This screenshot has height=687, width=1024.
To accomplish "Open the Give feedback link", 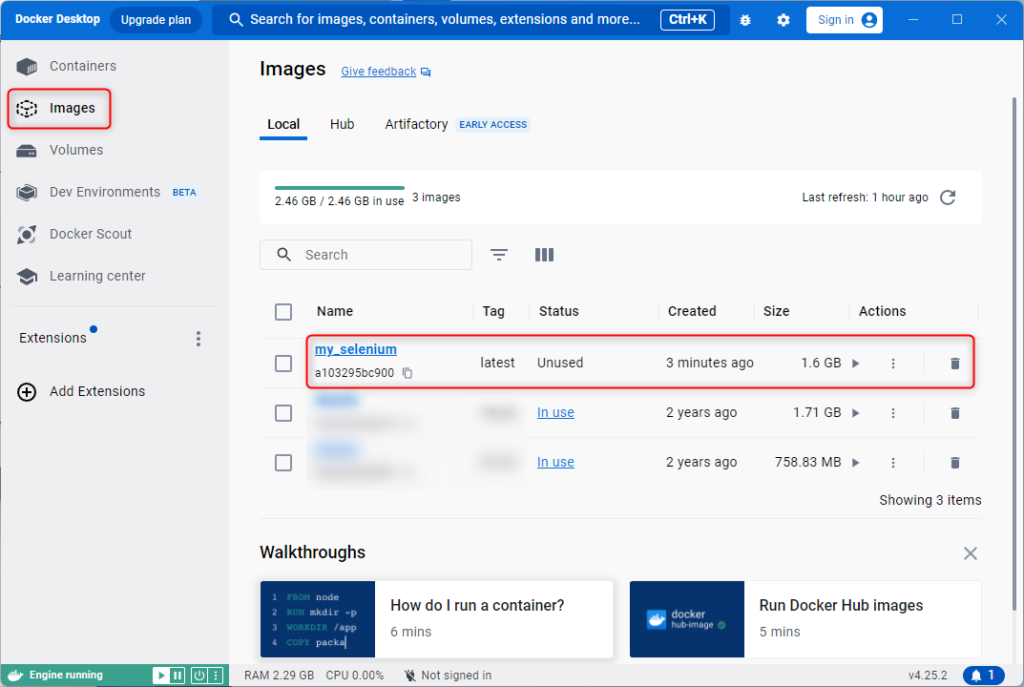I will click(378, 71).
